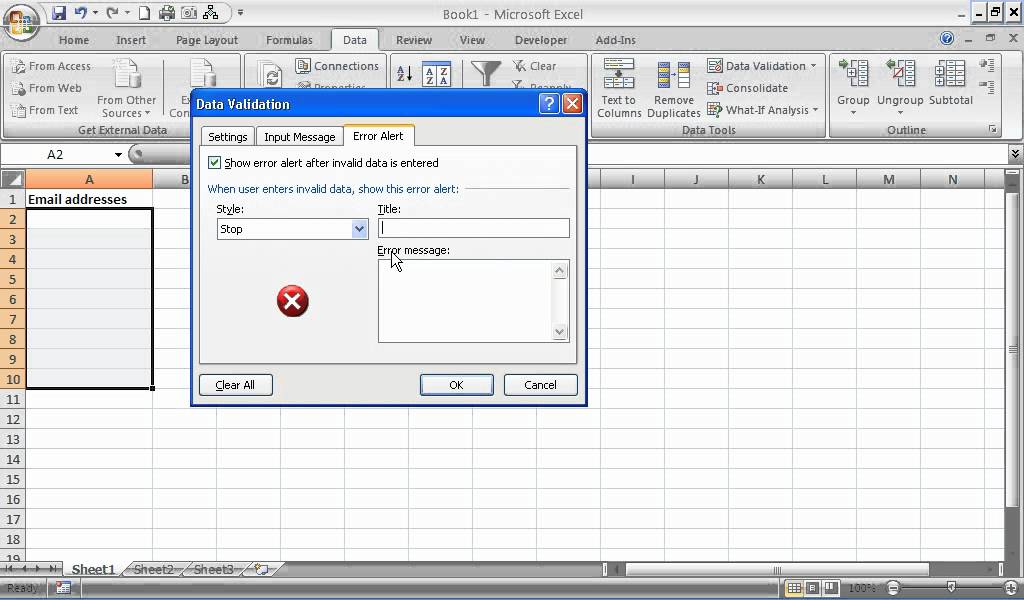This screenshot has width=1024, height=600.
Task: Click the Refresh All icon
Action: [x=269, y=74]
